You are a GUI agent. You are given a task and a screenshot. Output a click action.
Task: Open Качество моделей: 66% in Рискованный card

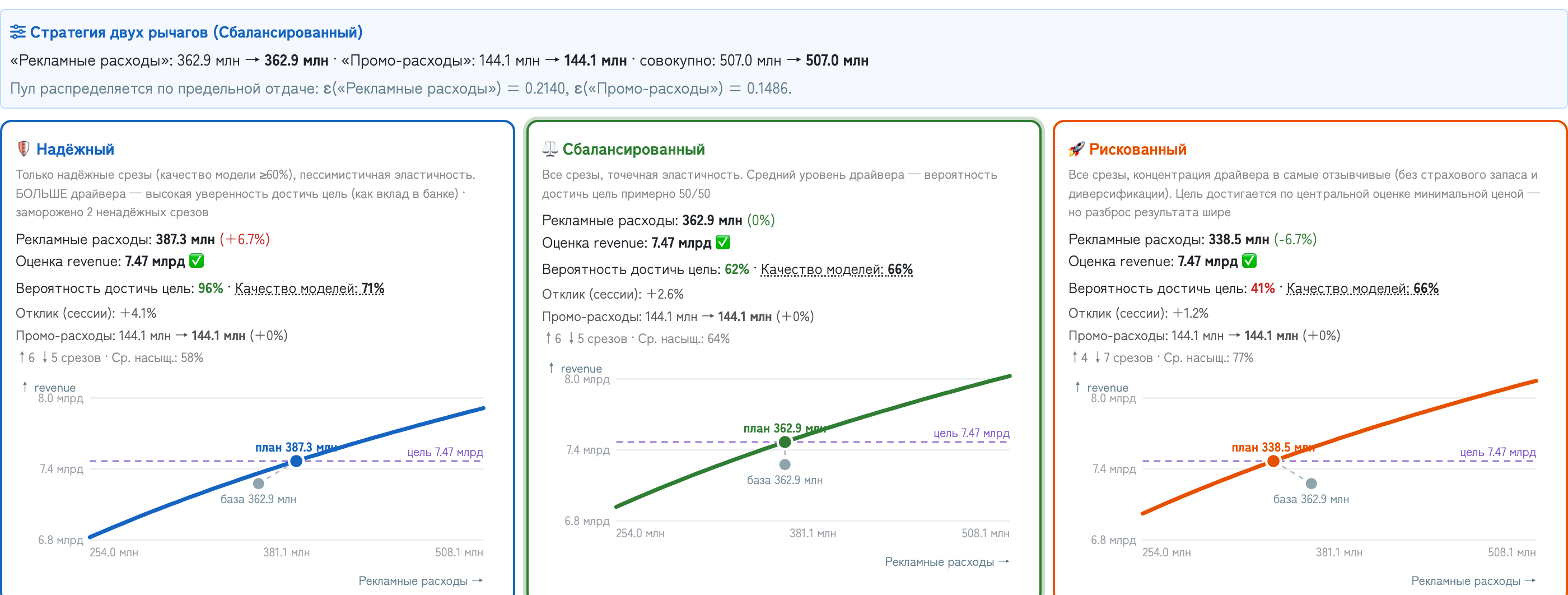[1362, 288]
